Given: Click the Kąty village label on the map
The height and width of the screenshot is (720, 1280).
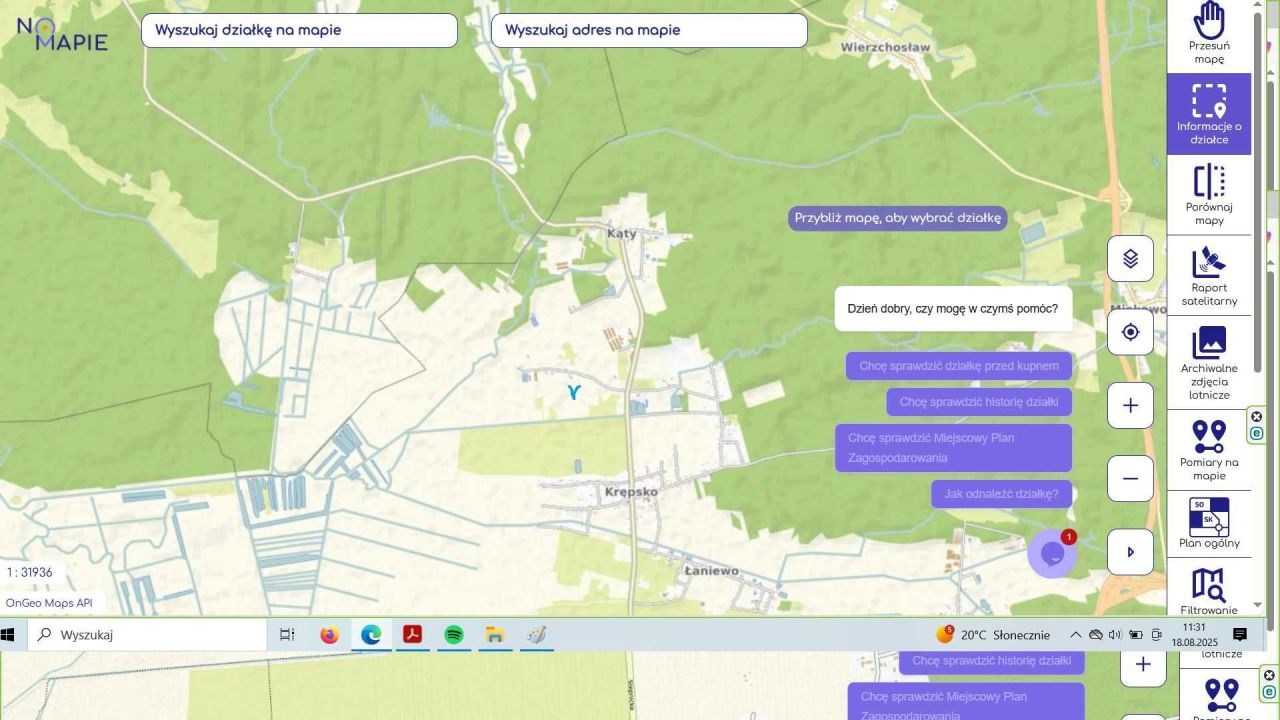Looking at the screenshot, I should (x=622, y=233).
